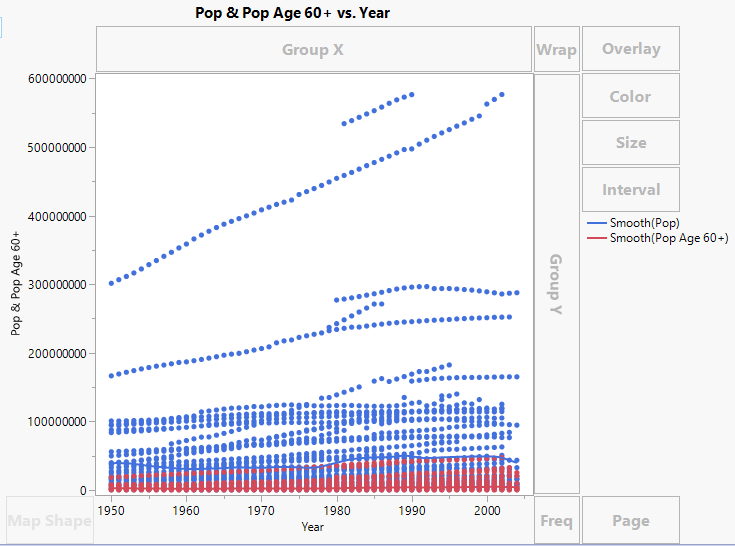This screenshot has width=735, height=546.
Task: Click the vertical Group Y zone
Action: tap(556, 283)
